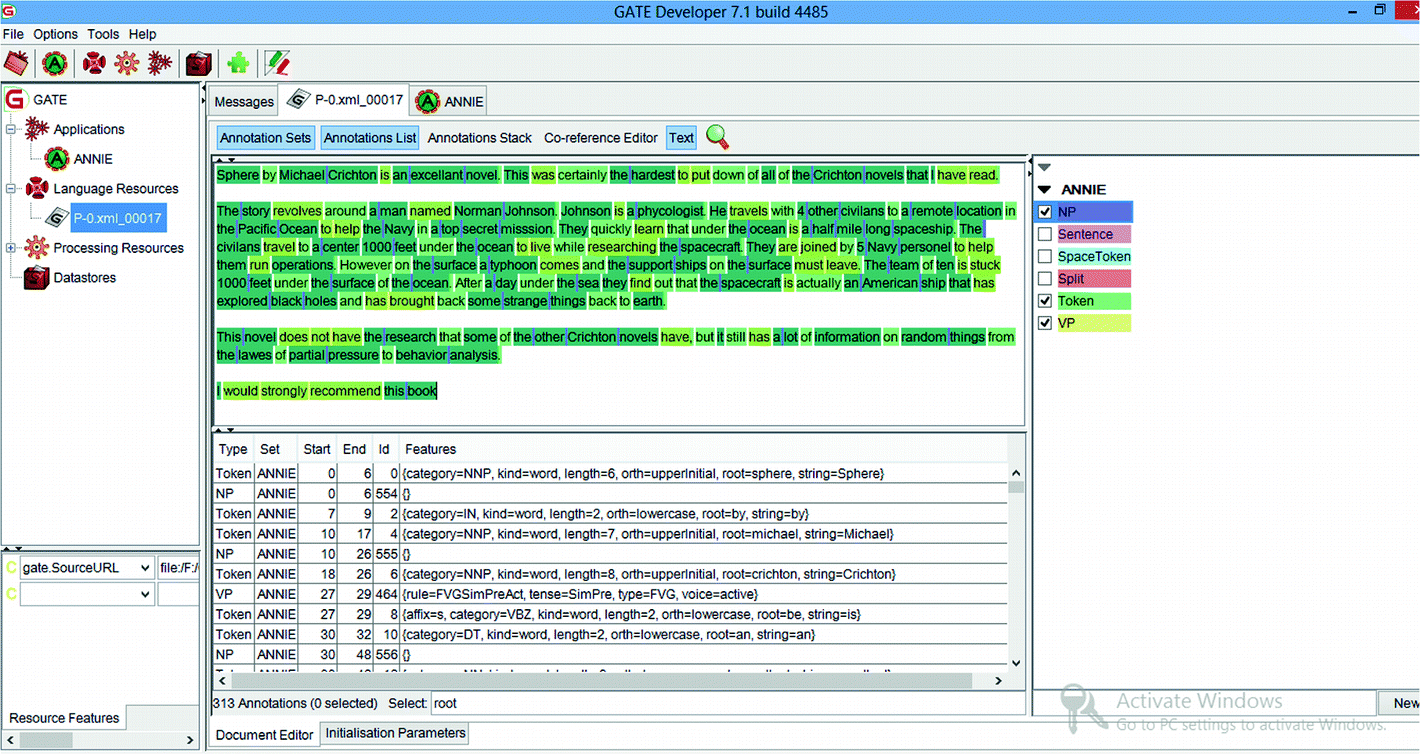This screenshot has height=754, width=1420.
Task: Click the Datastores box icon in tree
Action: pyautogui.click(x=37, y=277)
